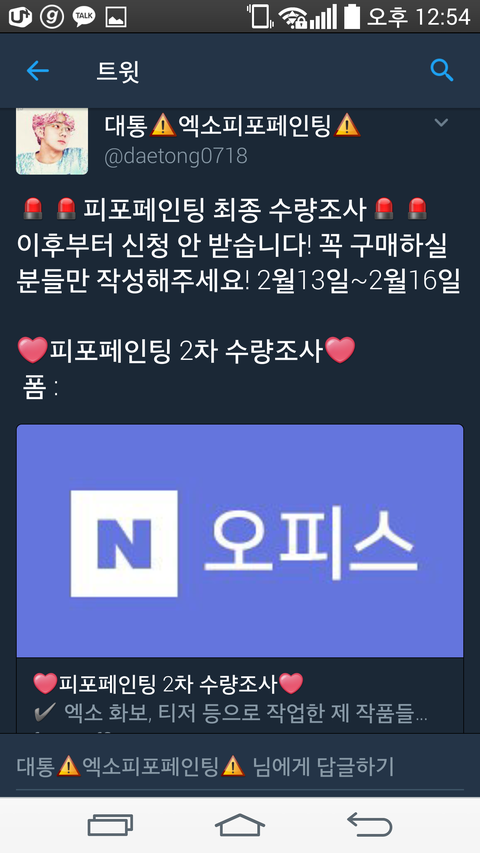Open the search magnifier icon
This screenshot has height=853, width=480.
click(x=441, y=71)
